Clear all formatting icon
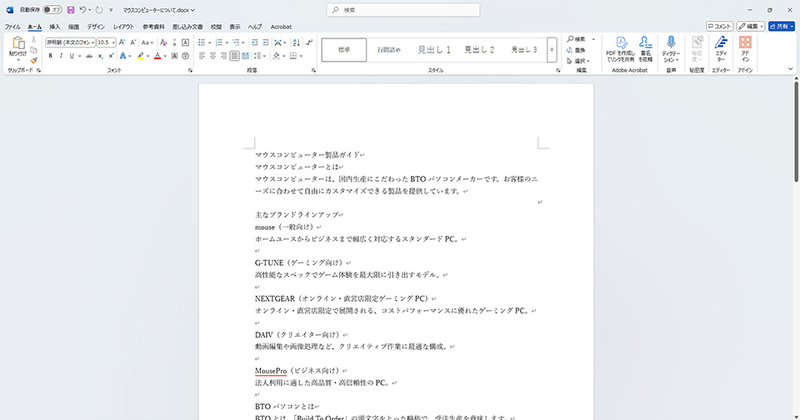This screenshot has height=420, width=800. tap(163, 42)
